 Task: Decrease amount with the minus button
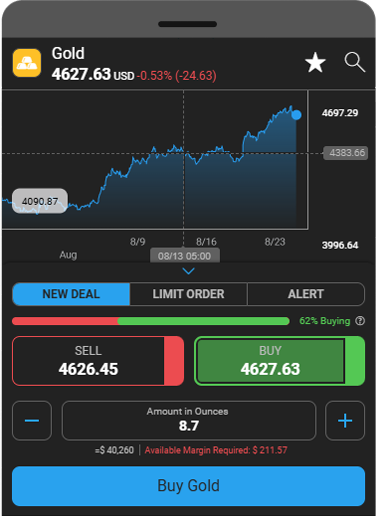pyautogui.click(x=32, y=421)
